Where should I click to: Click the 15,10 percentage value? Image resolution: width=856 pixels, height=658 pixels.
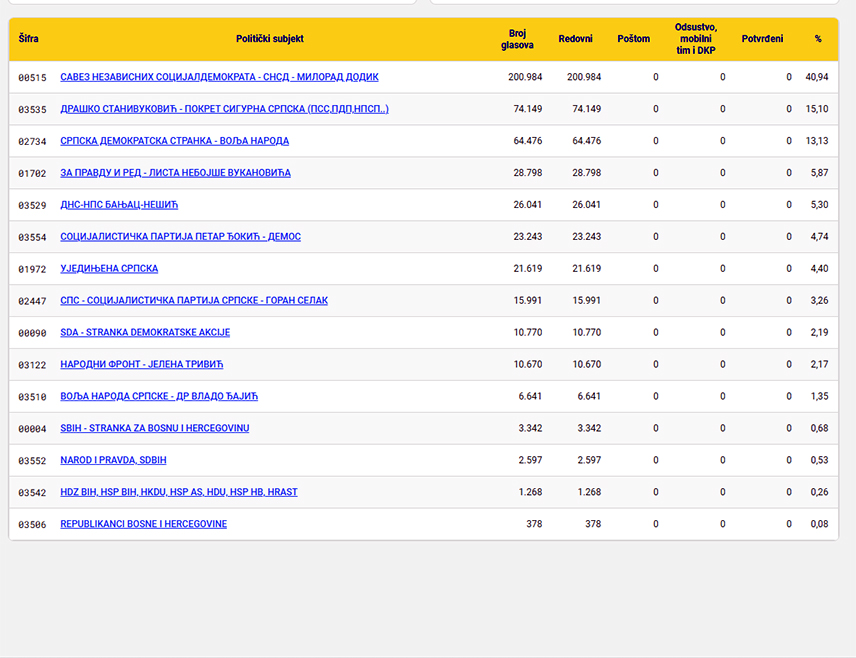click(817, 109)
